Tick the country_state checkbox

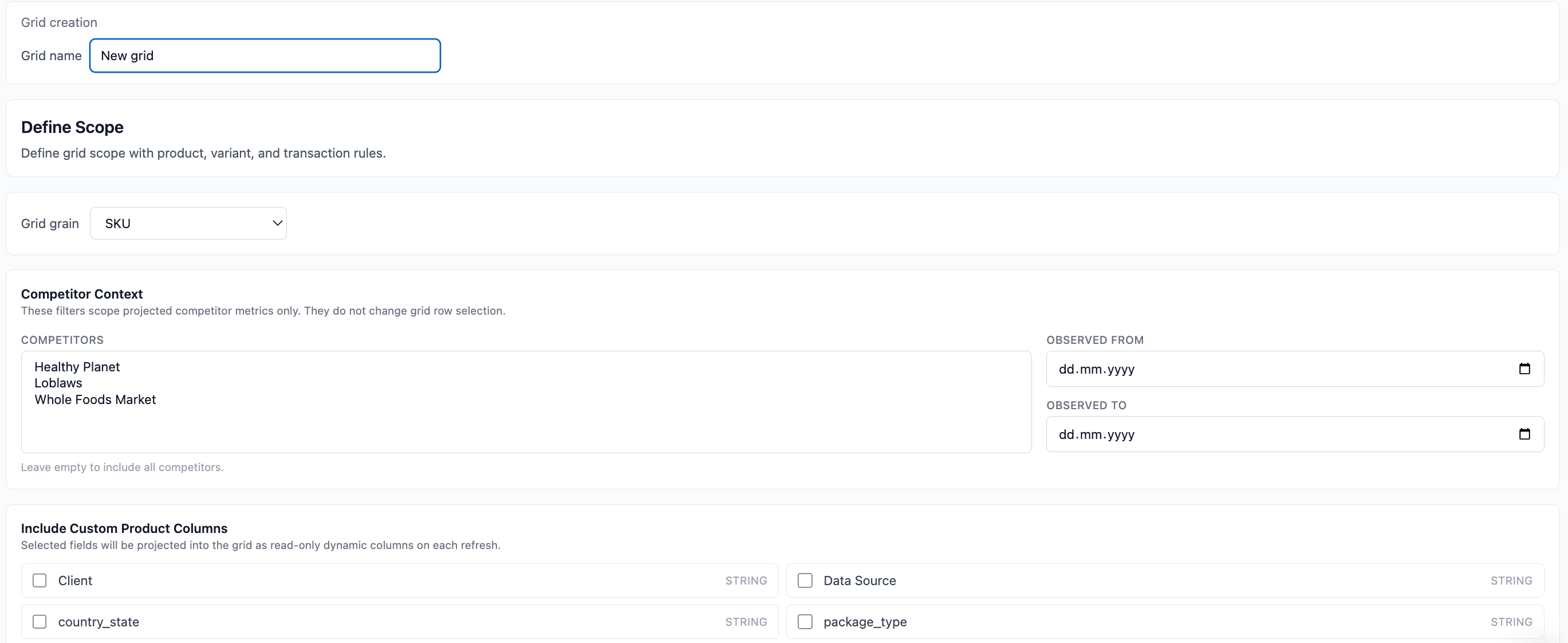pyautogui.click(x=40, y=622)
